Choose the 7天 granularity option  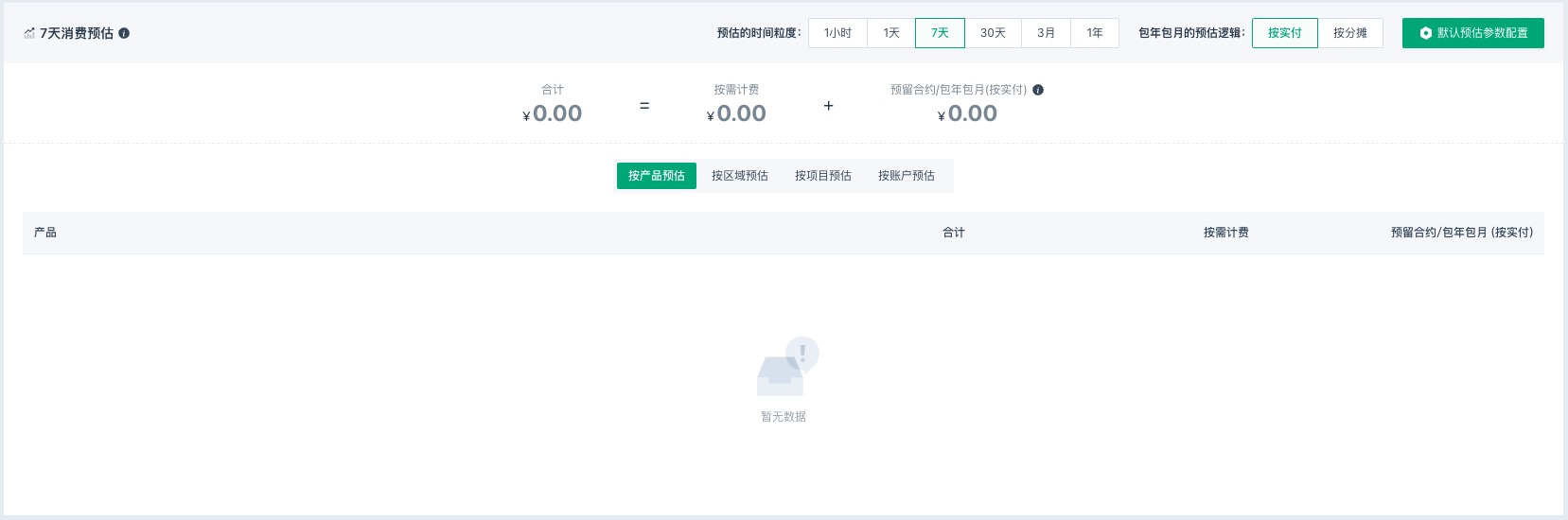tap(940, 33)
